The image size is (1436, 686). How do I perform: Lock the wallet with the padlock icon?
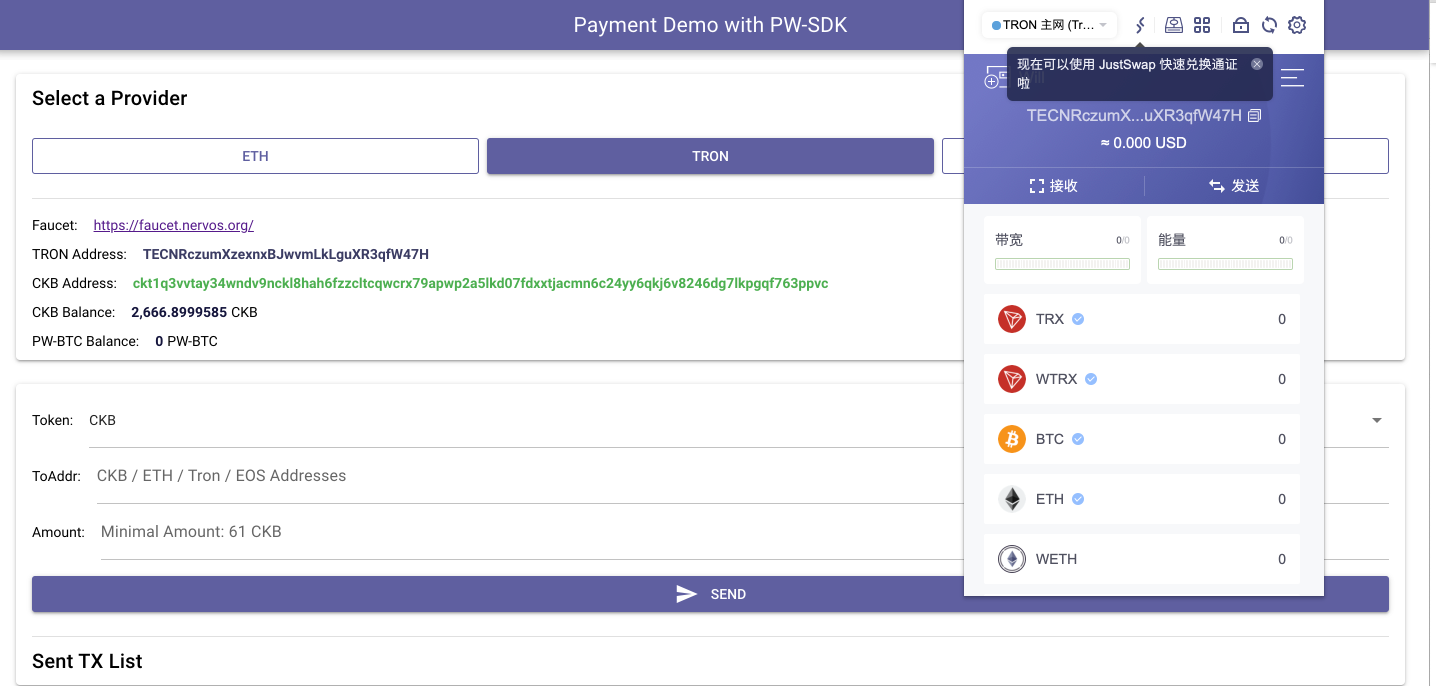1240,25
